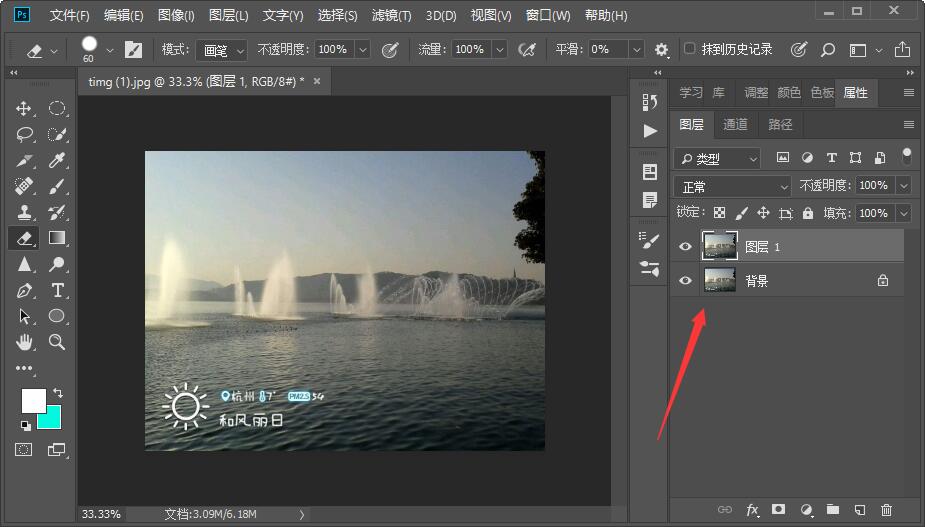Open the Image menu
The height and width of the screenshot is (527, 925).
tap(176, 15)
